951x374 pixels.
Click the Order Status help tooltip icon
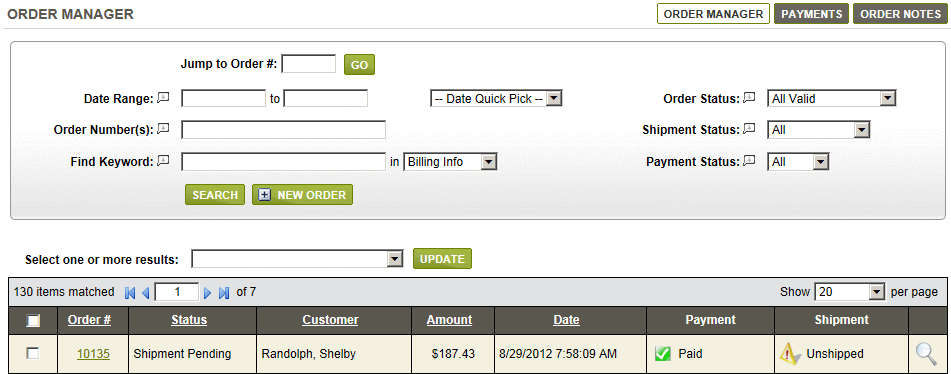[750, 98]
